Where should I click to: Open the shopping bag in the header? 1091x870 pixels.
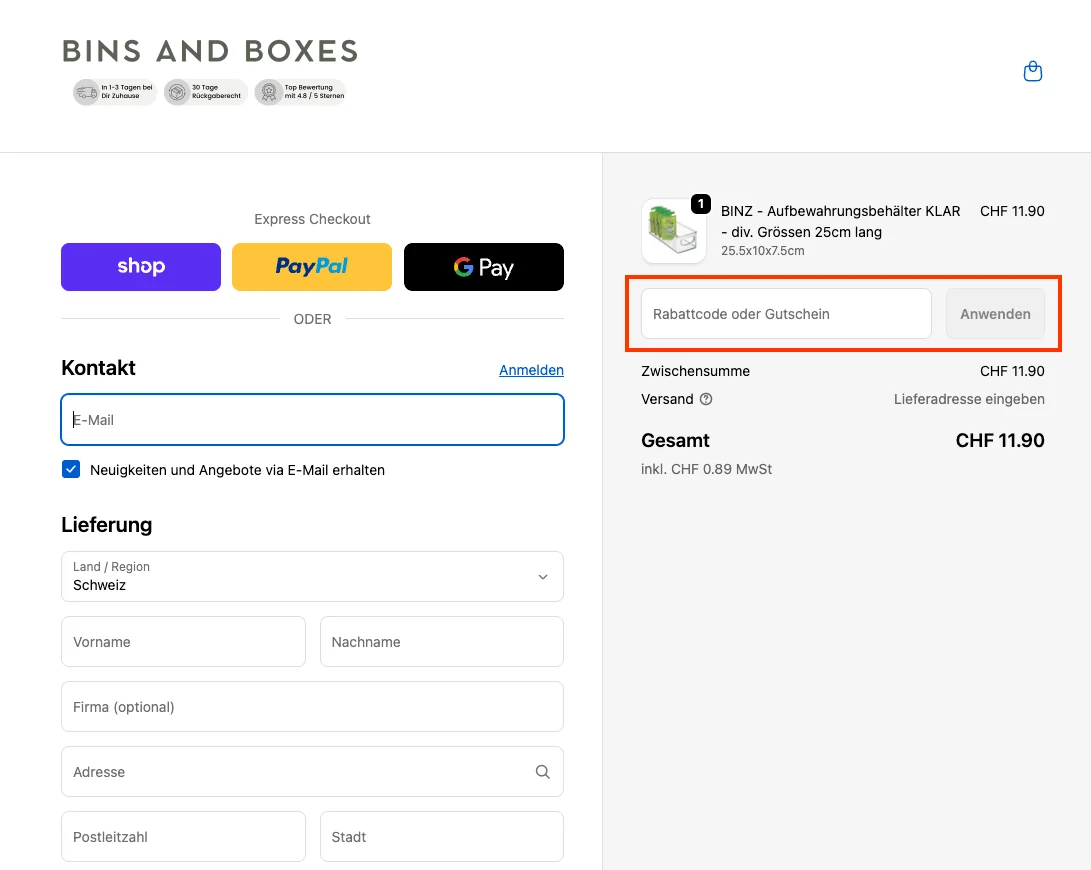1033,71
